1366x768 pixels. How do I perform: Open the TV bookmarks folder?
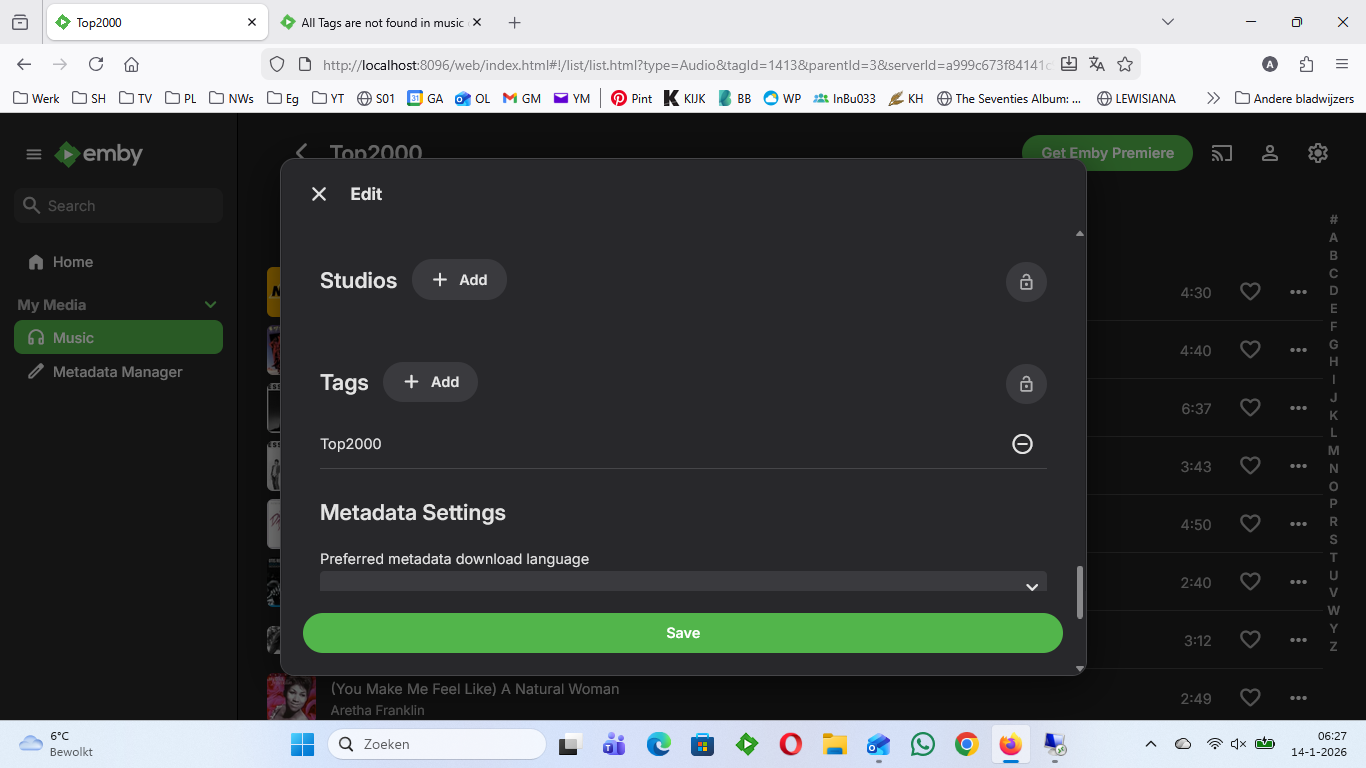136,98
